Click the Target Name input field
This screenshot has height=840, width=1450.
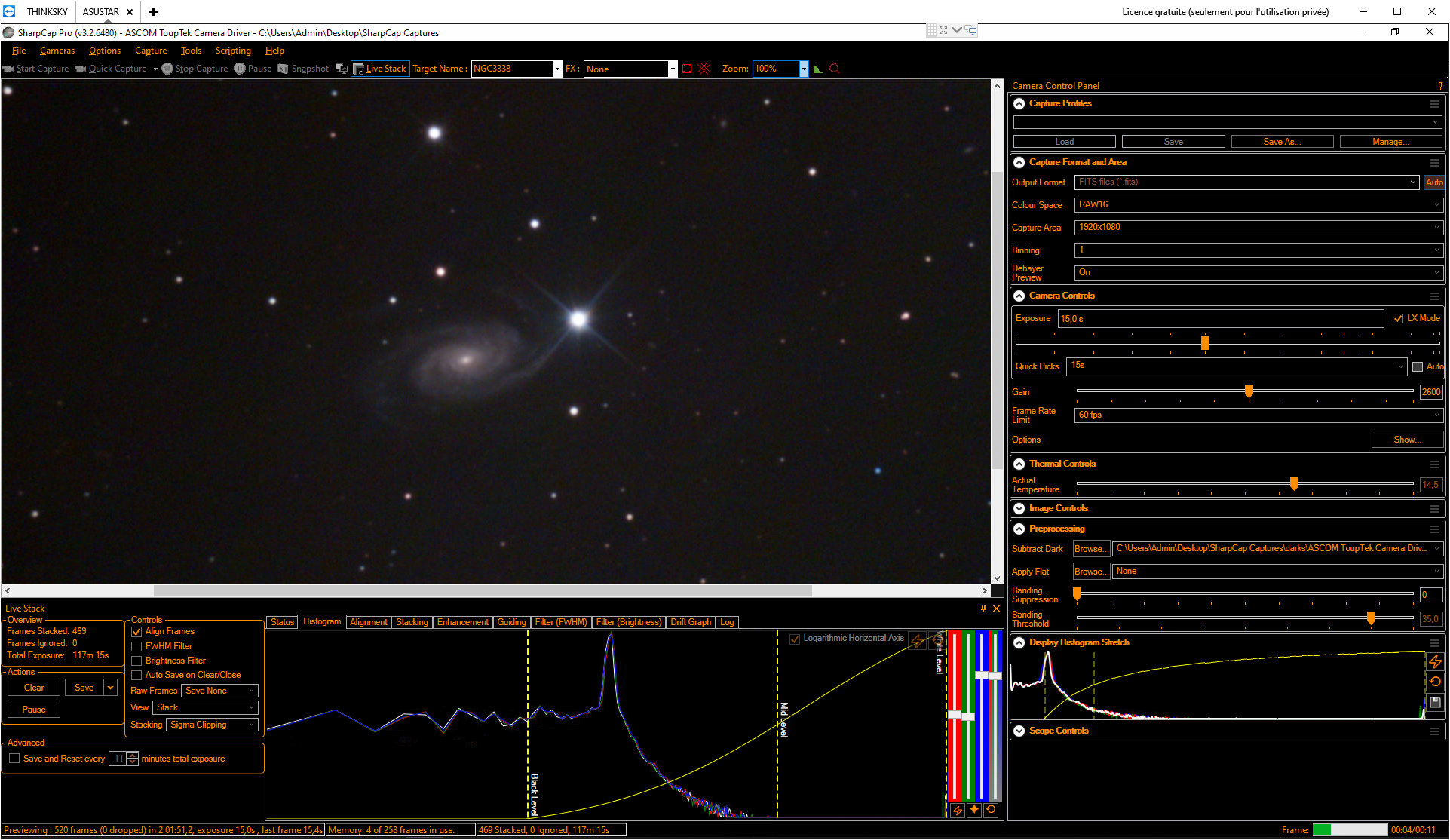(x=512, y=69)
